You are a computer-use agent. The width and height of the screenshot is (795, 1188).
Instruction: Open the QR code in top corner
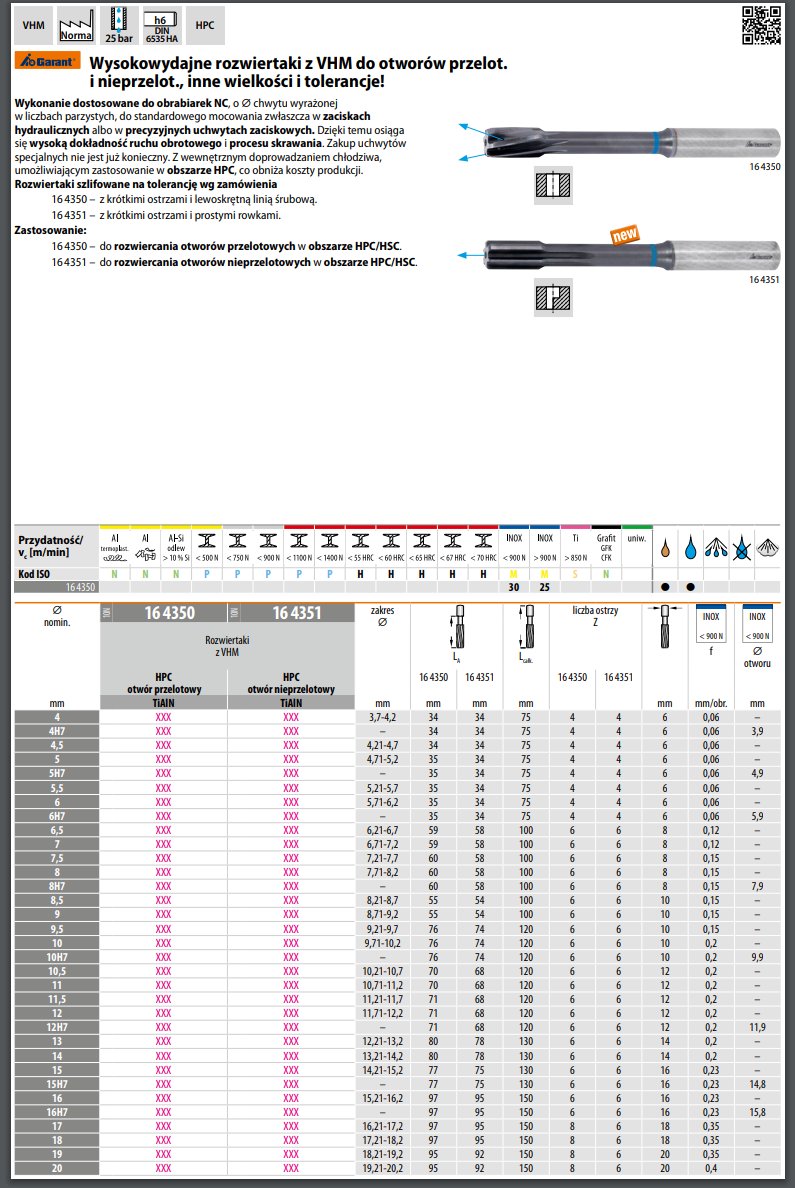tap(761, 25)
